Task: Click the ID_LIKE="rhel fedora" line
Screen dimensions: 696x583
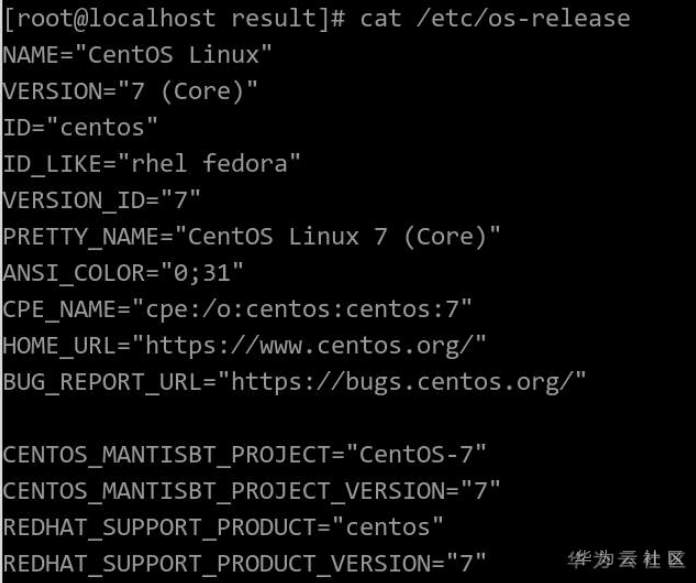Action: tap(152, 163)
